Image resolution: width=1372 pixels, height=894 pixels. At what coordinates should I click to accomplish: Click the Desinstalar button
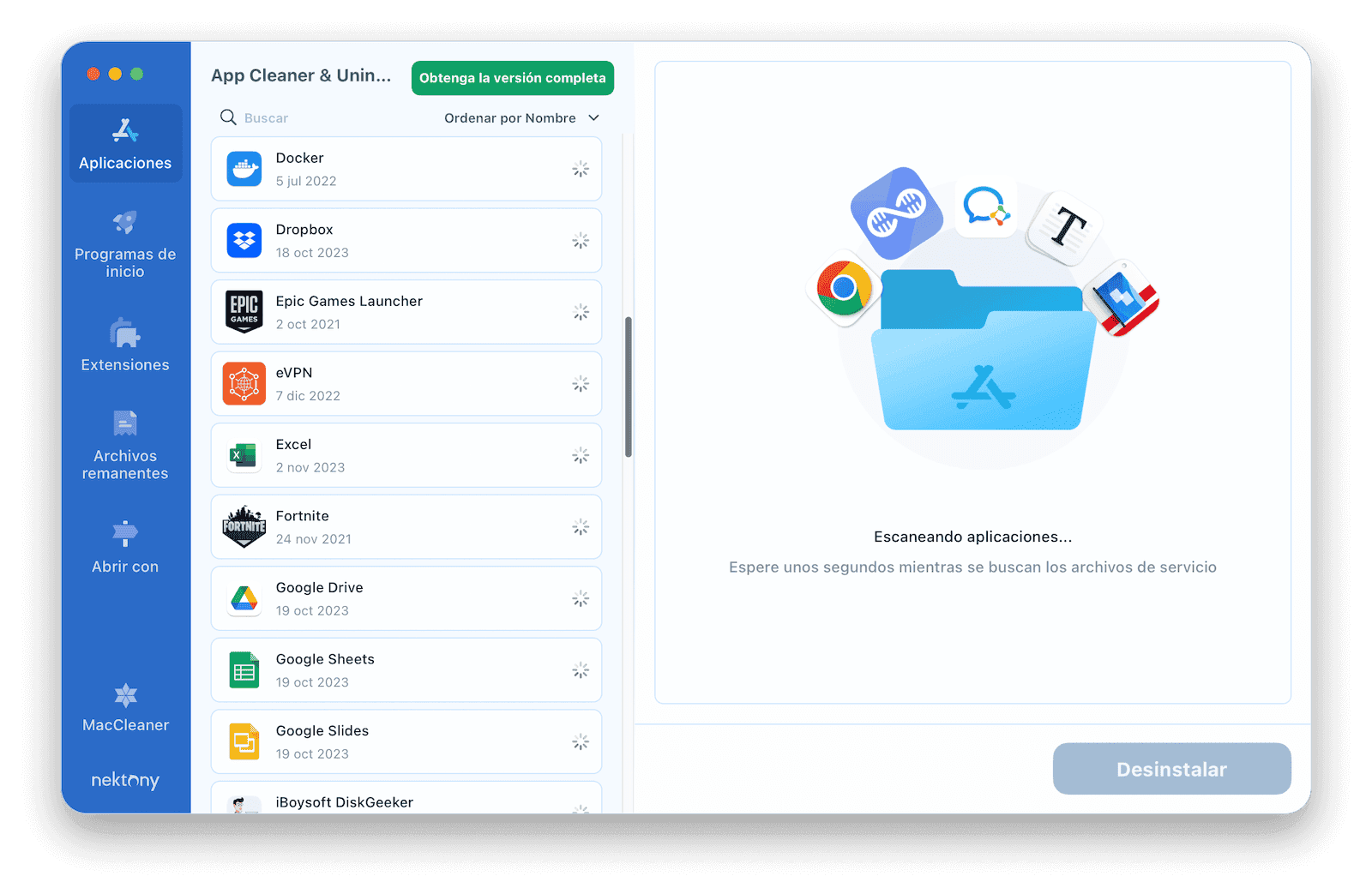1171,769
